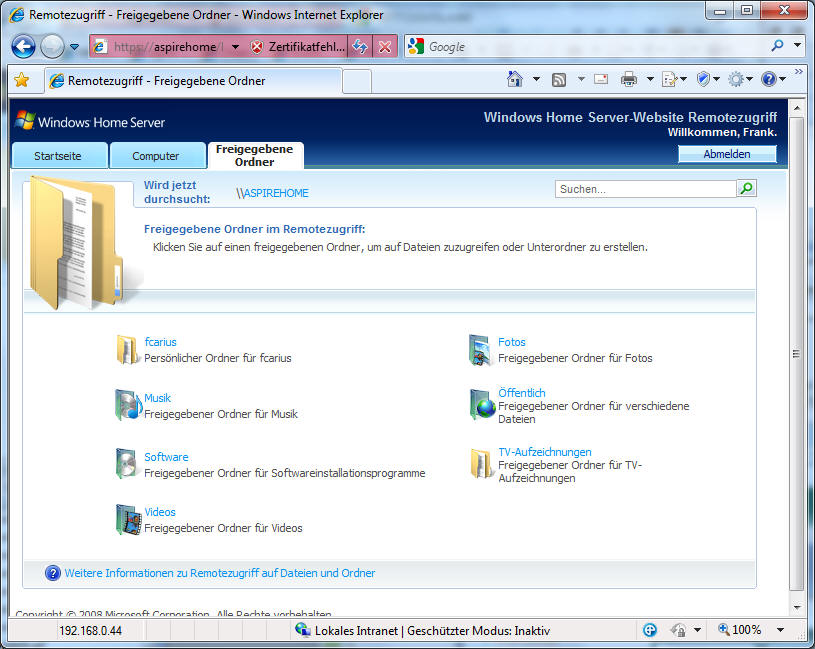The height and width of the screenshot is (649, 815).
Task: Open the Fotos shared folder link
Action: [512, 342]
